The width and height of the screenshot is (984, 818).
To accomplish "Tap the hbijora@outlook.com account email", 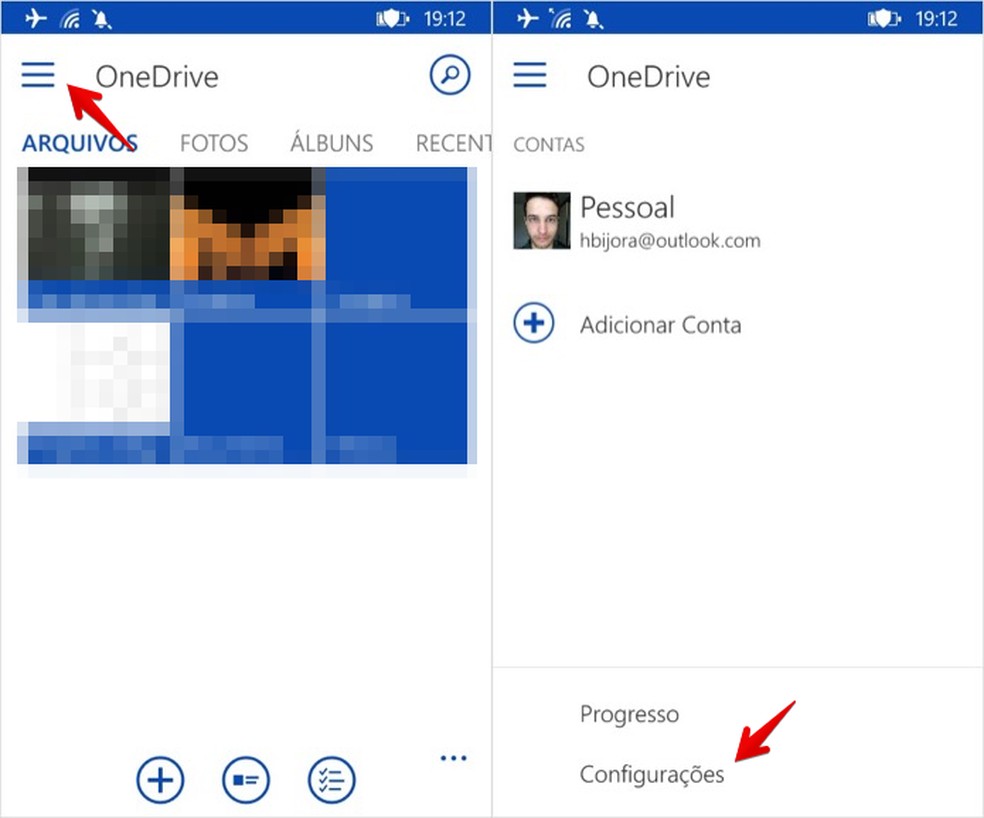I will coord(670,240).
